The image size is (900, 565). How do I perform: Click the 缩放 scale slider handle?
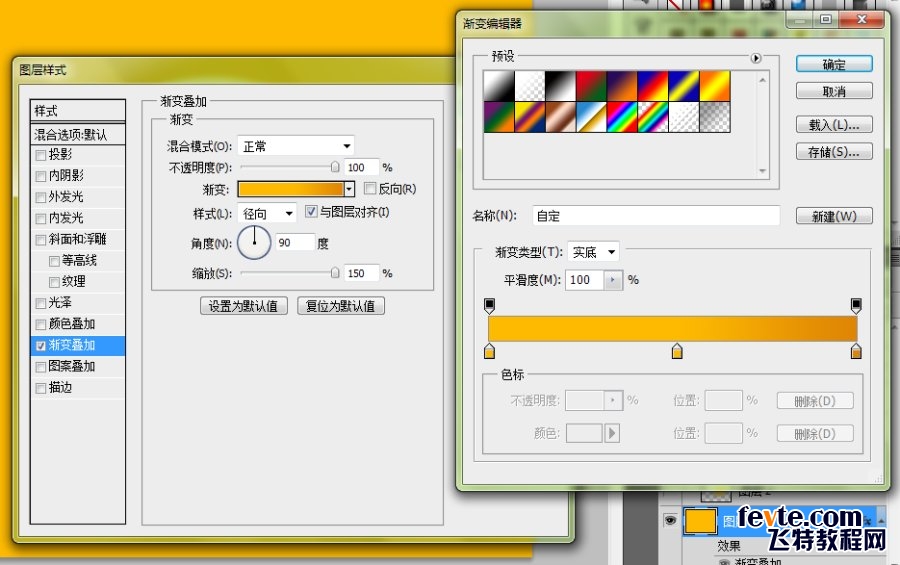pos(335,273)
